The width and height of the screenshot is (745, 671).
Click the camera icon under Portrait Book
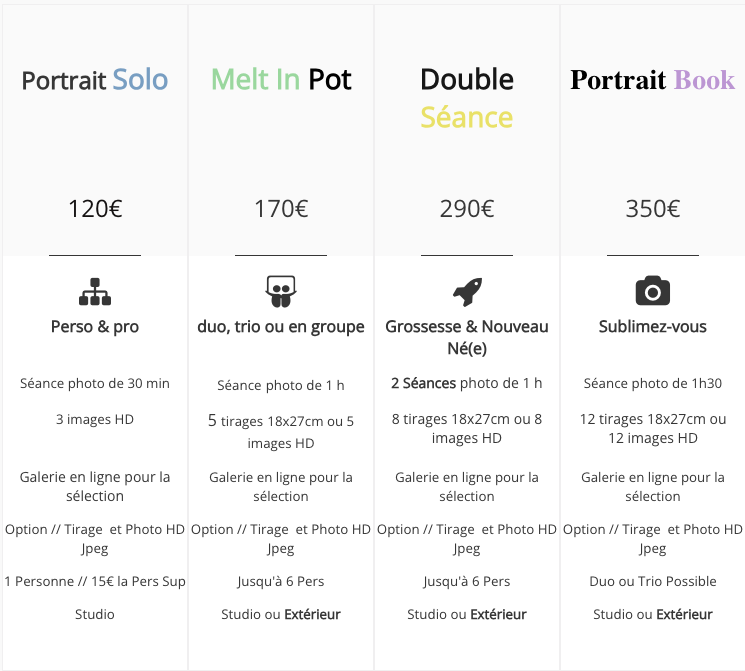(x=653, y=290)
